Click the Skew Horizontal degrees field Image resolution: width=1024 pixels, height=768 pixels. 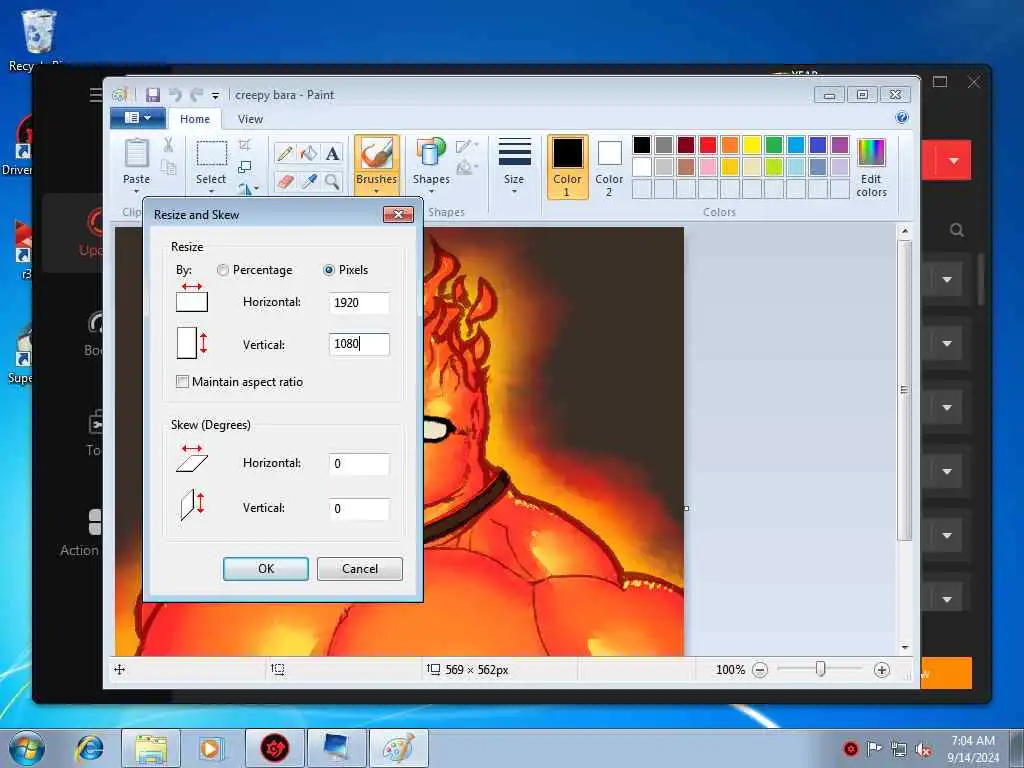coord(359,464)
